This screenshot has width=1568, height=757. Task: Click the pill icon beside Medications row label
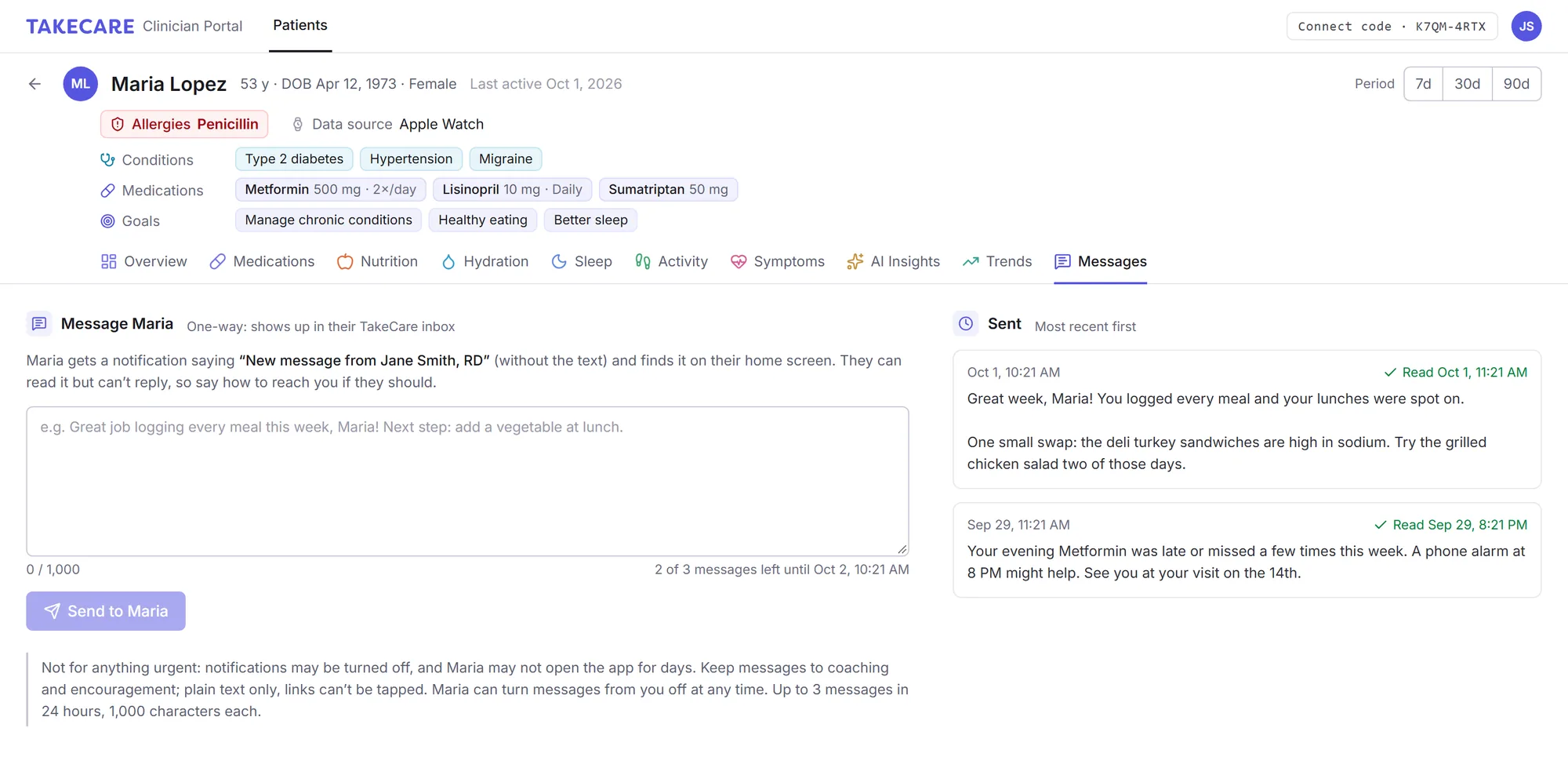point(107,190)
